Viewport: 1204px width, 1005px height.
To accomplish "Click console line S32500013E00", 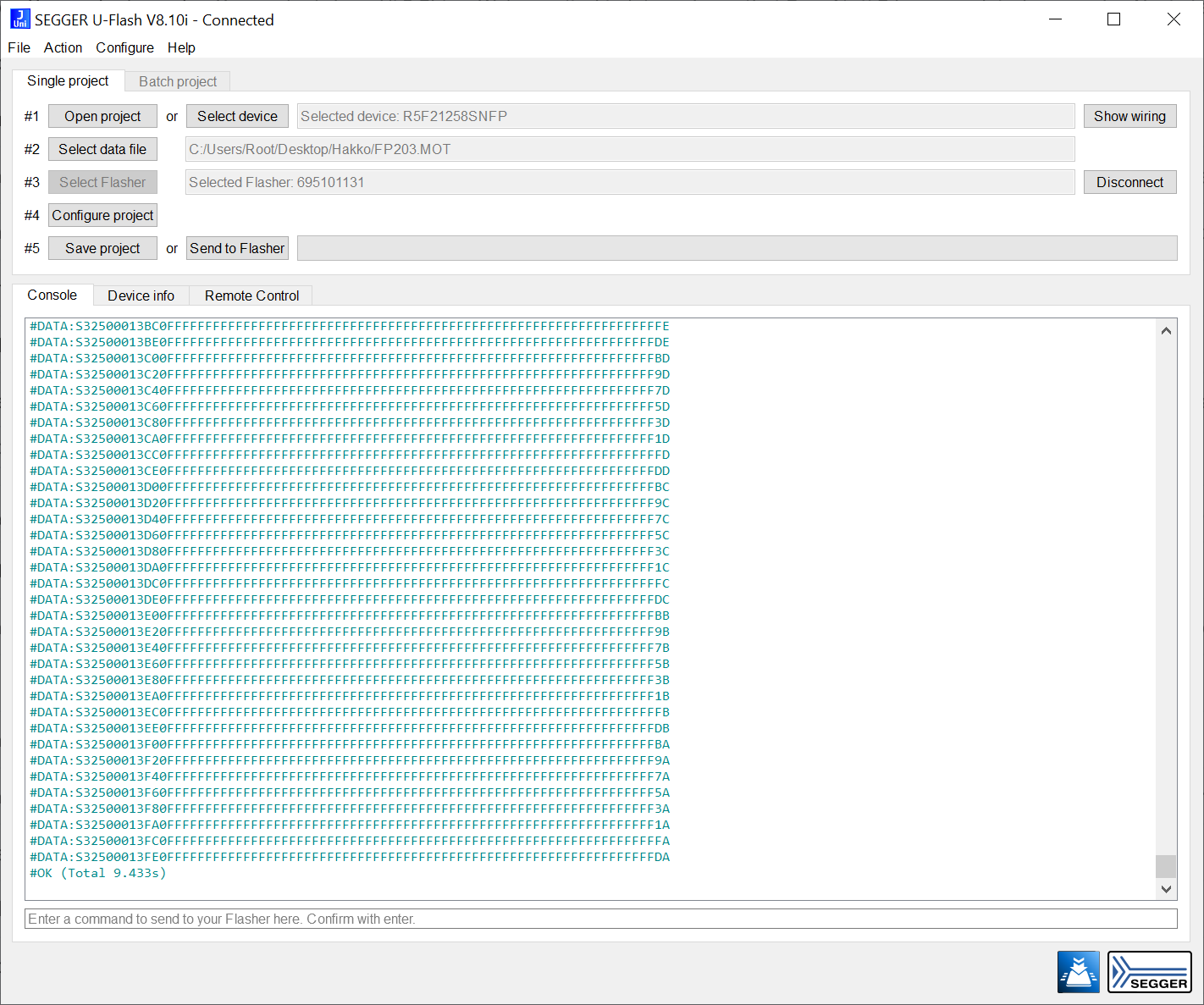I will point(350,616).
